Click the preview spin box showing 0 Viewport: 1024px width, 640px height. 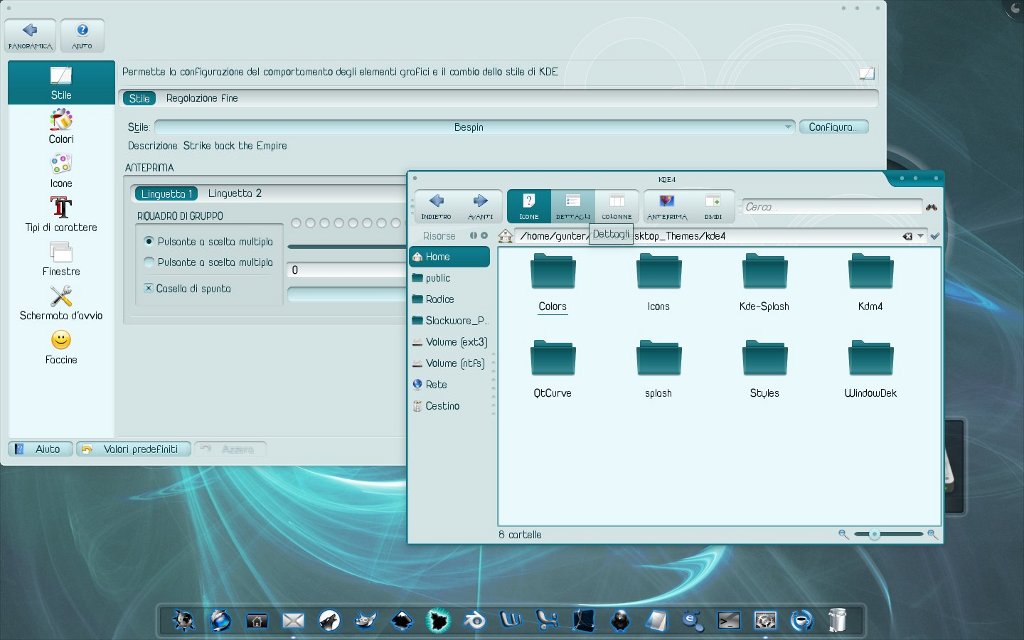point(347,270)
